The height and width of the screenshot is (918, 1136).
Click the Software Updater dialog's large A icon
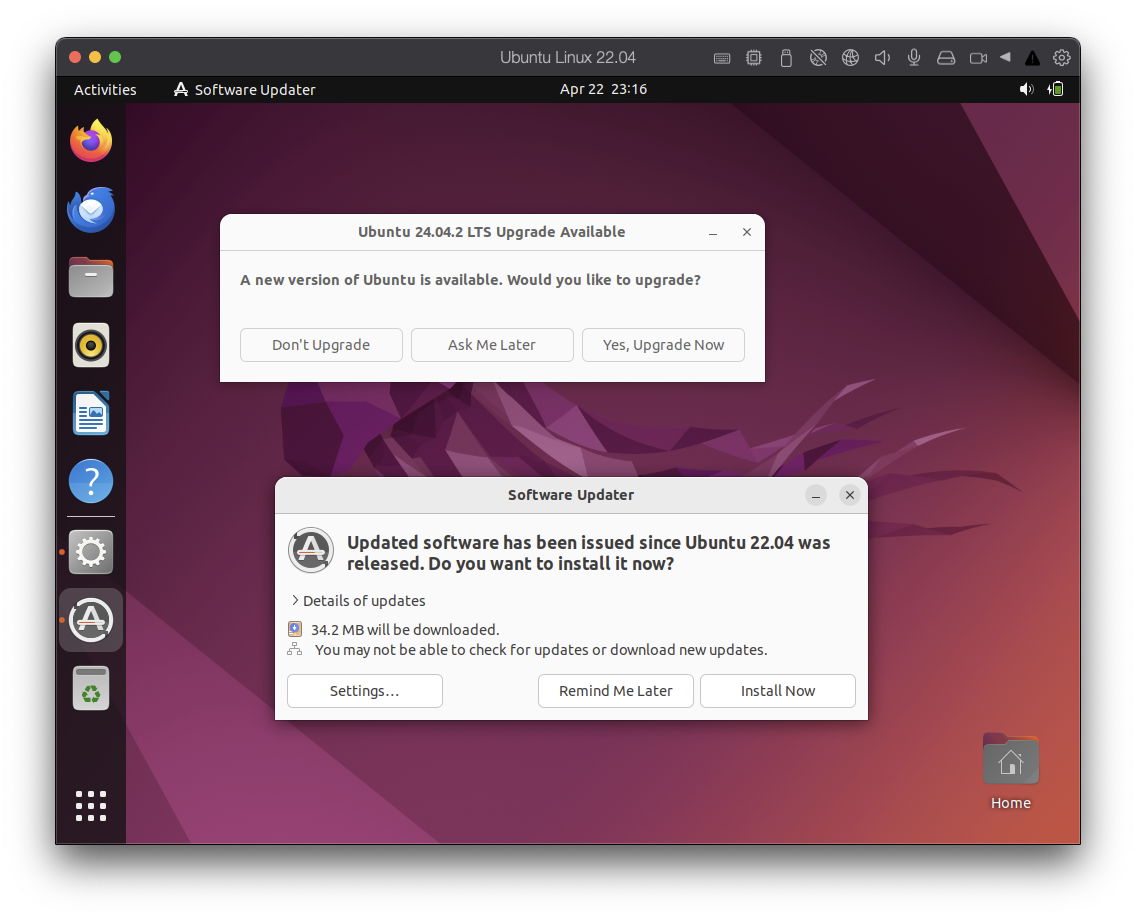311,550
